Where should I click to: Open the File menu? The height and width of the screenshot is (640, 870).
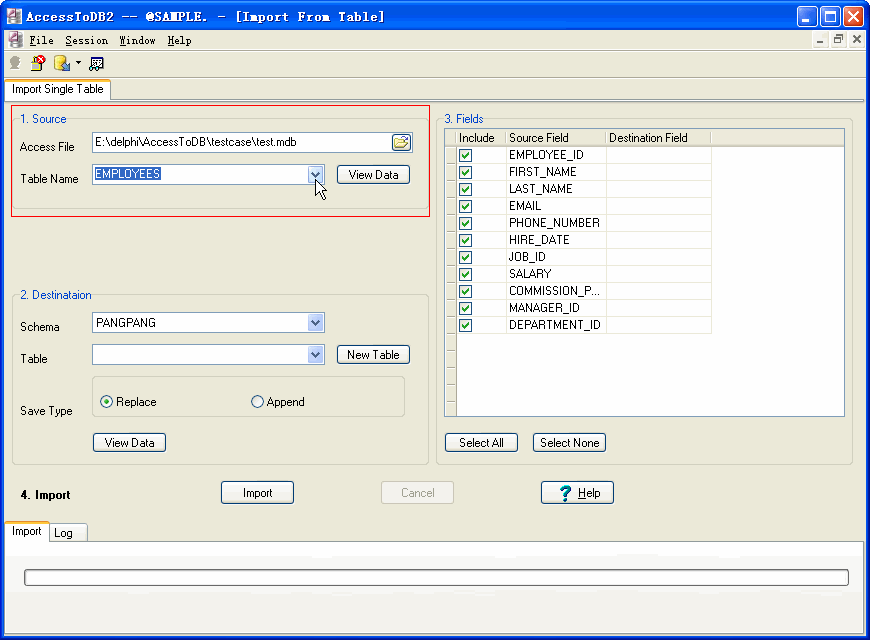[42, 41]
